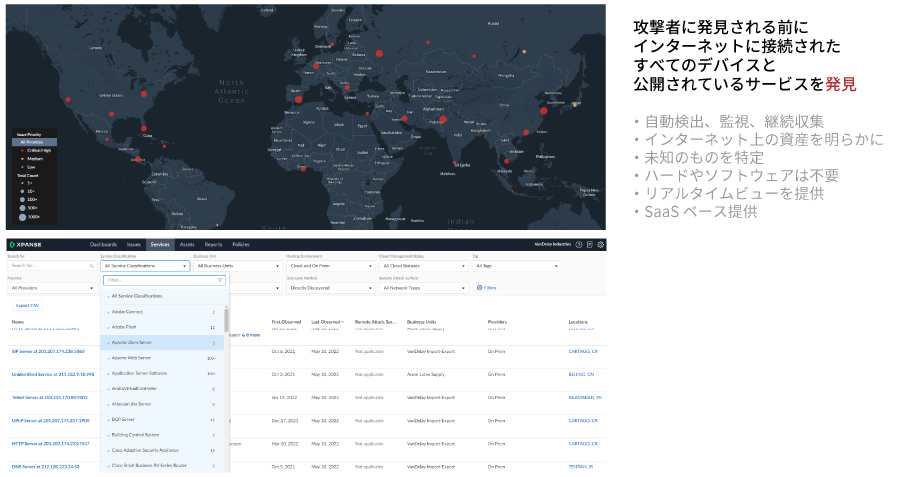Toggle the Adobe Connect option
The image size is (920, 477).
pyautogui.click(x=162, y=312)
